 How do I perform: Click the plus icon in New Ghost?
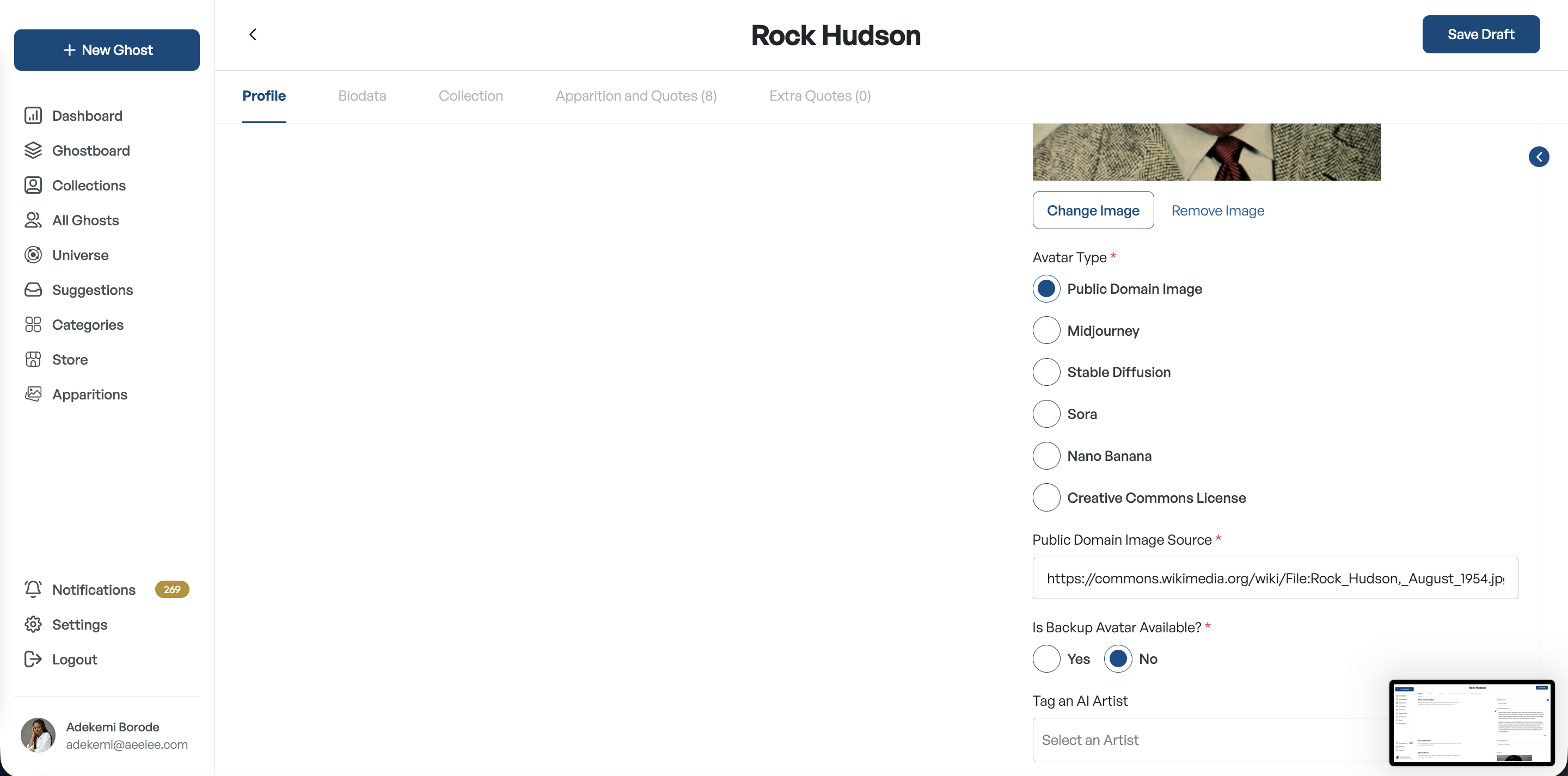69,50
